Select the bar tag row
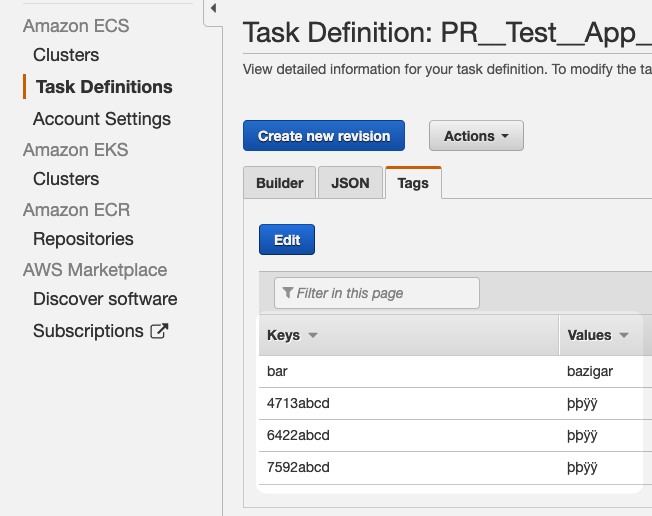The image size is (652, 516). (455, 371)
